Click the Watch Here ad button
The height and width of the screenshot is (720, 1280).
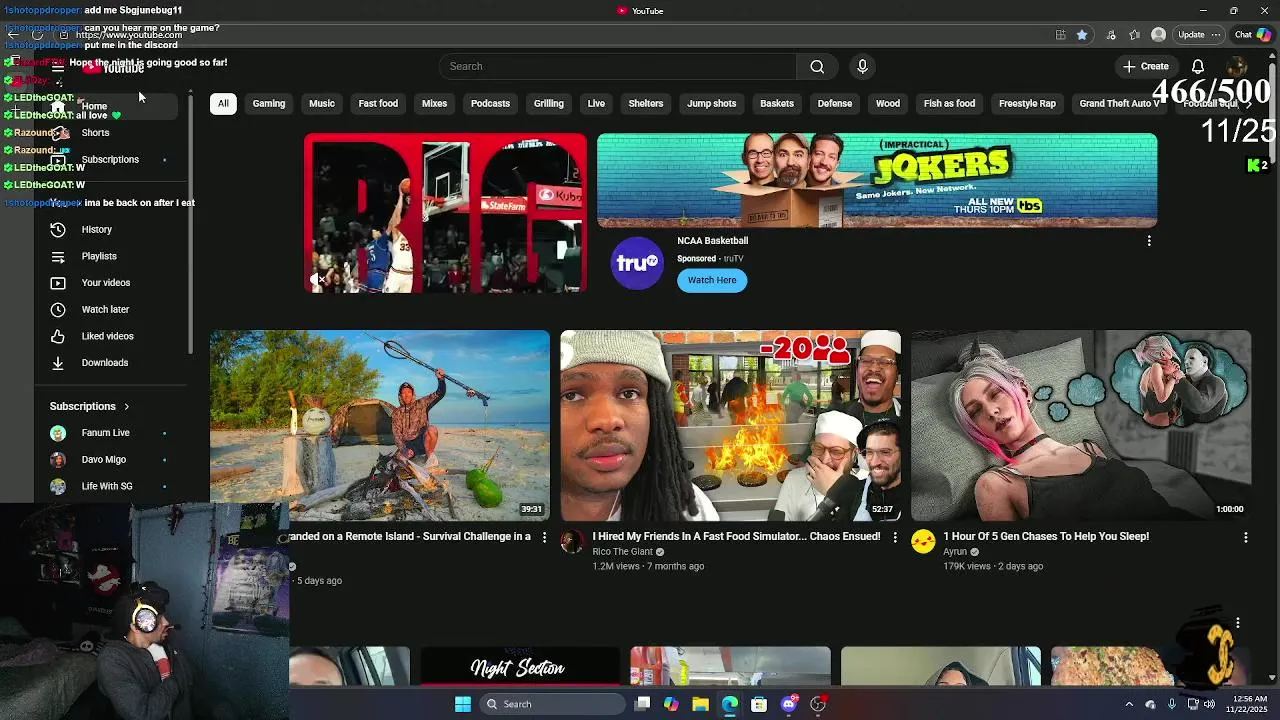[x=712, y=280]
